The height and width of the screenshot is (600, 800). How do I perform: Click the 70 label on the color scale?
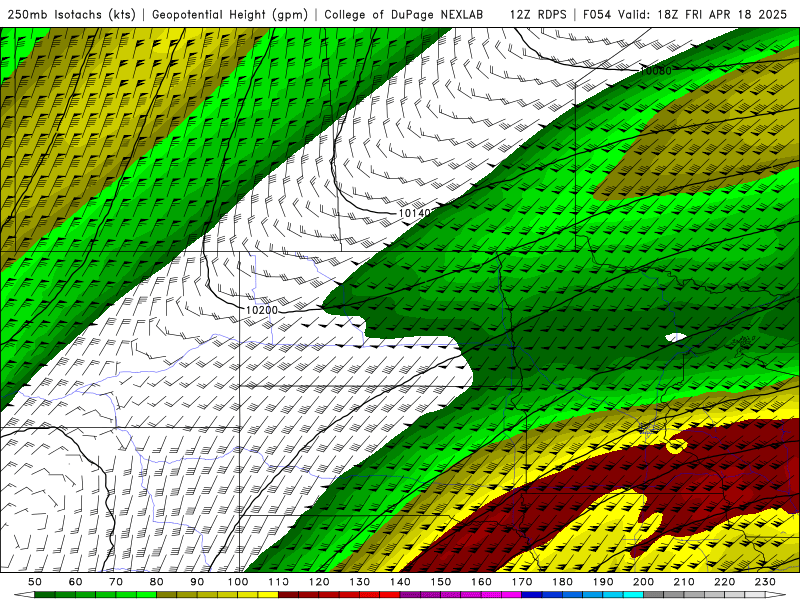coord(116,582)
